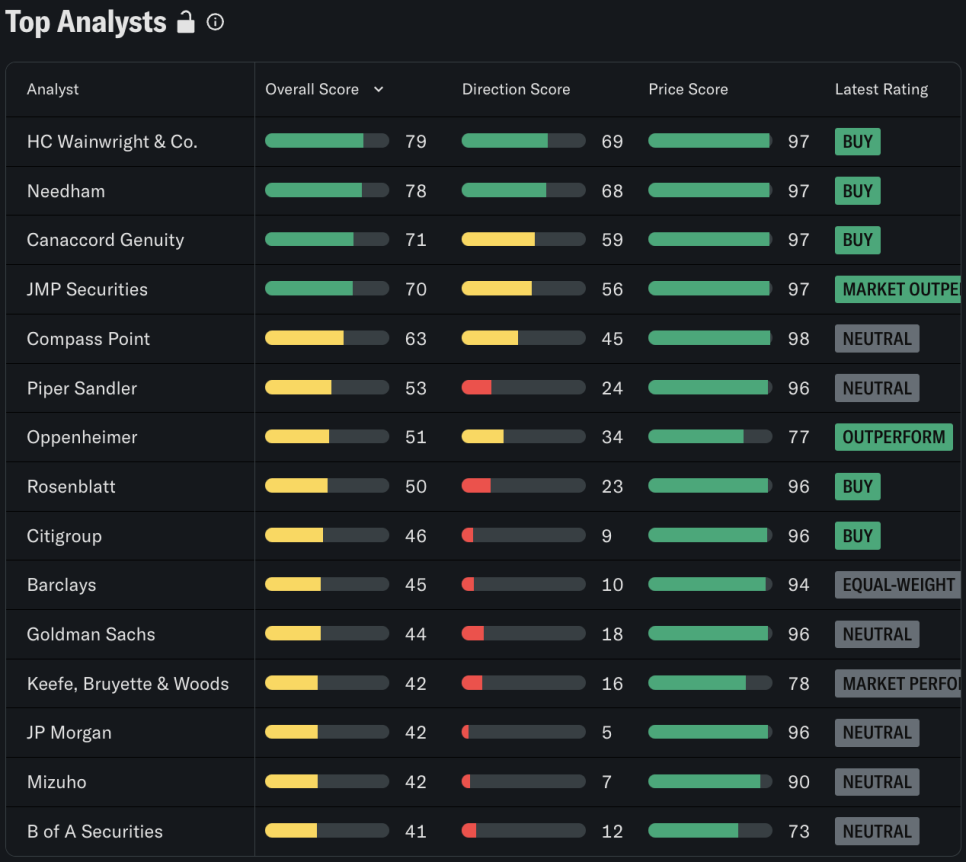Select the Compass Point analyst name
The height and width of the screenshot is (862, 966).
[x=88, y=339]
